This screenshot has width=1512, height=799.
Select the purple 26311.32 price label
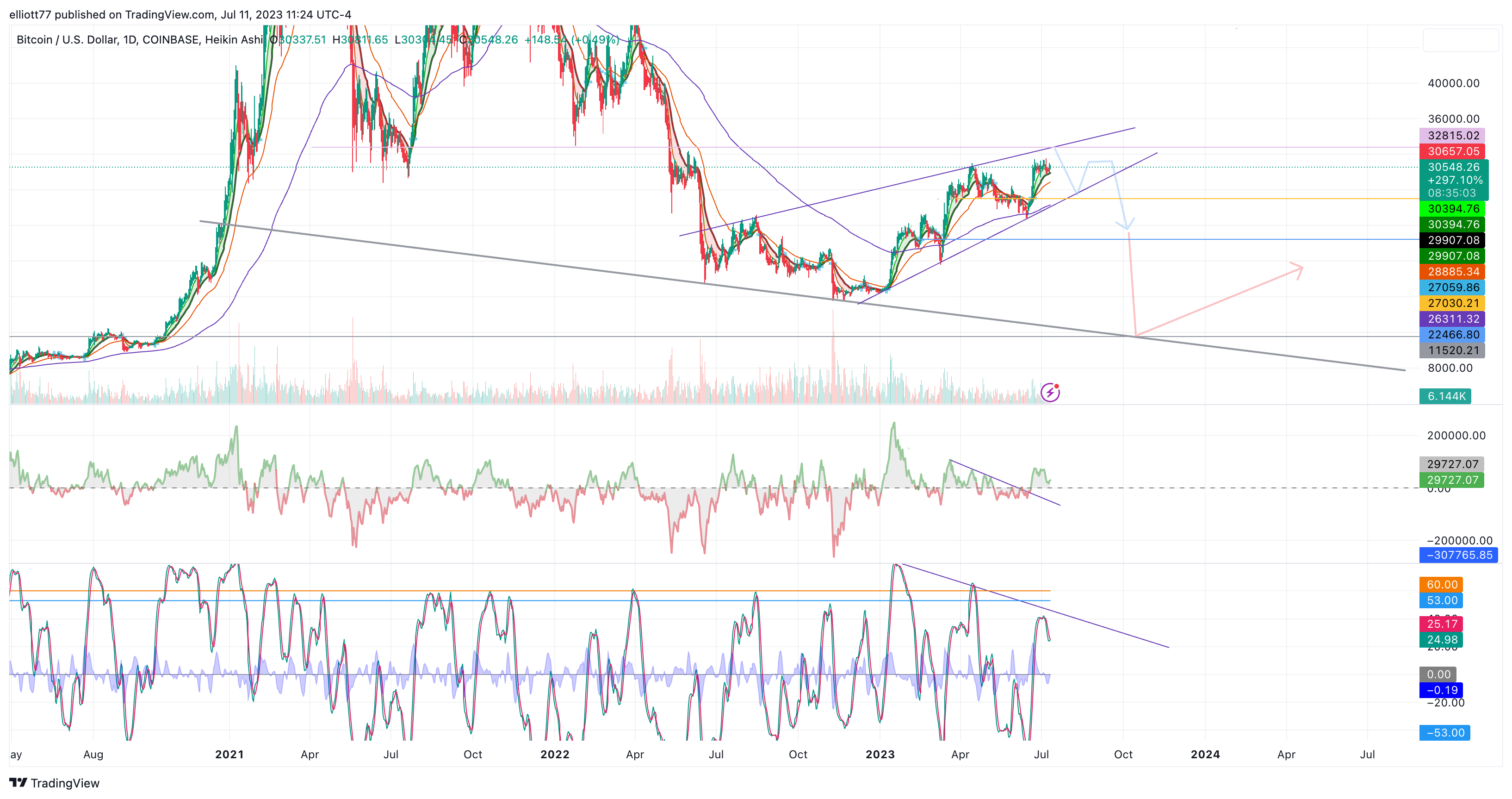[x=1452, y=319]
